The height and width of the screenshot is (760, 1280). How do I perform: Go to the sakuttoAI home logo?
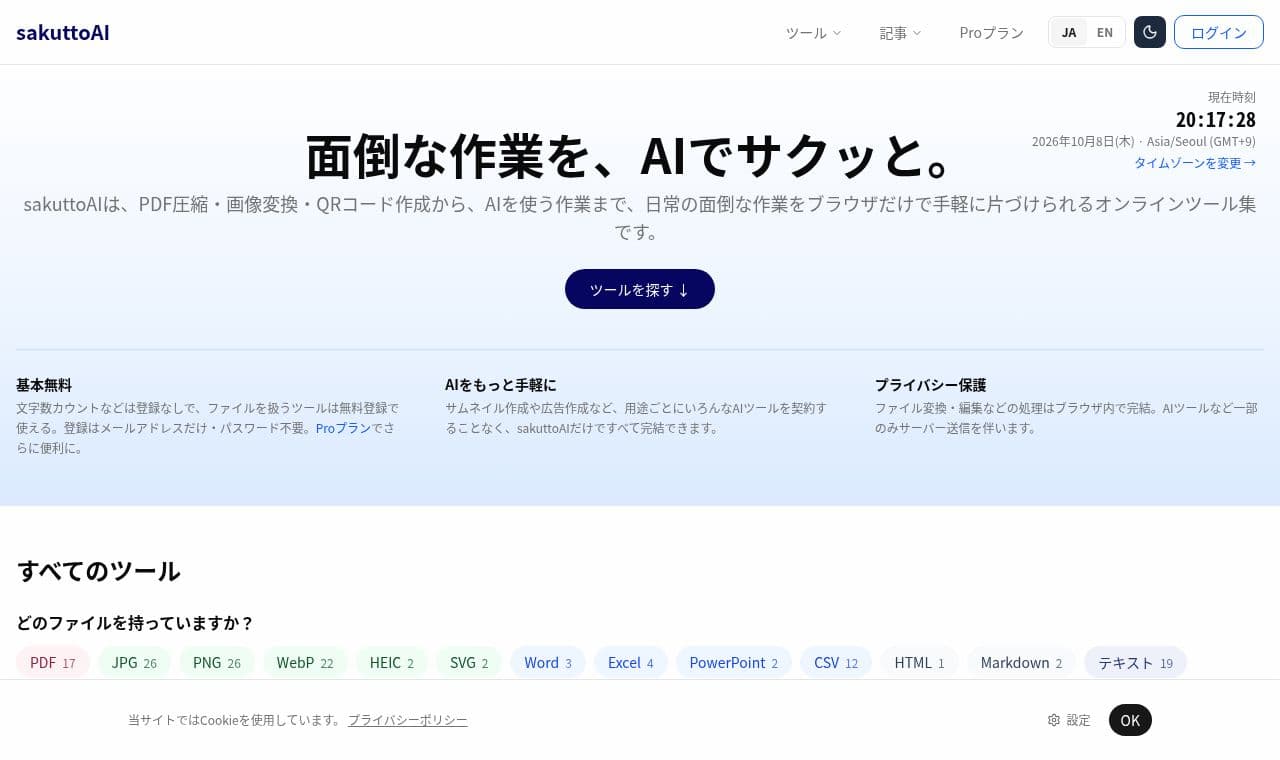point(63,32)
